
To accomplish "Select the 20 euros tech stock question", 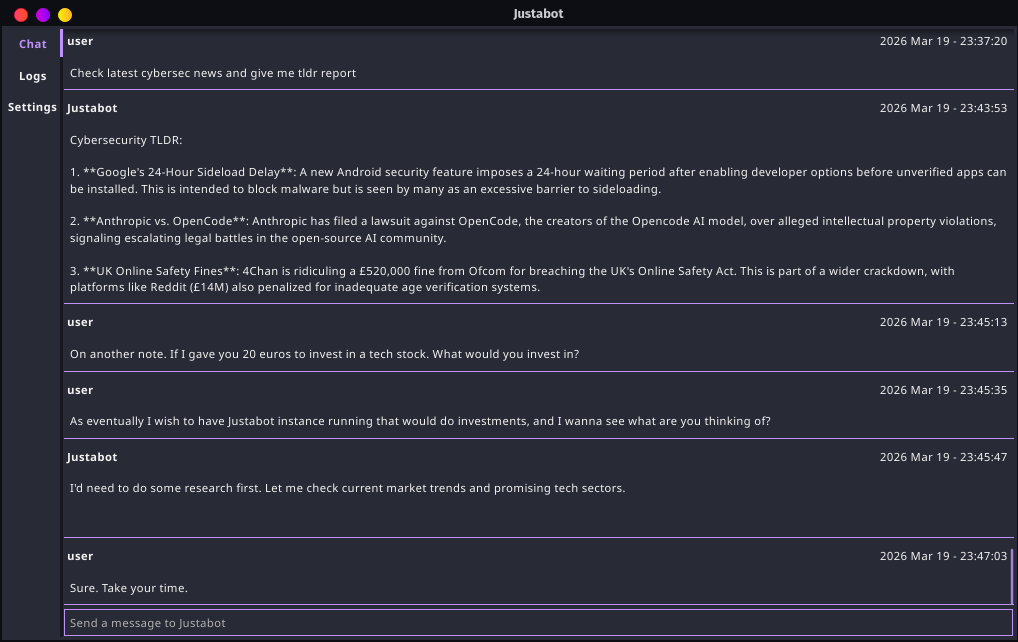I will (325, 354).
